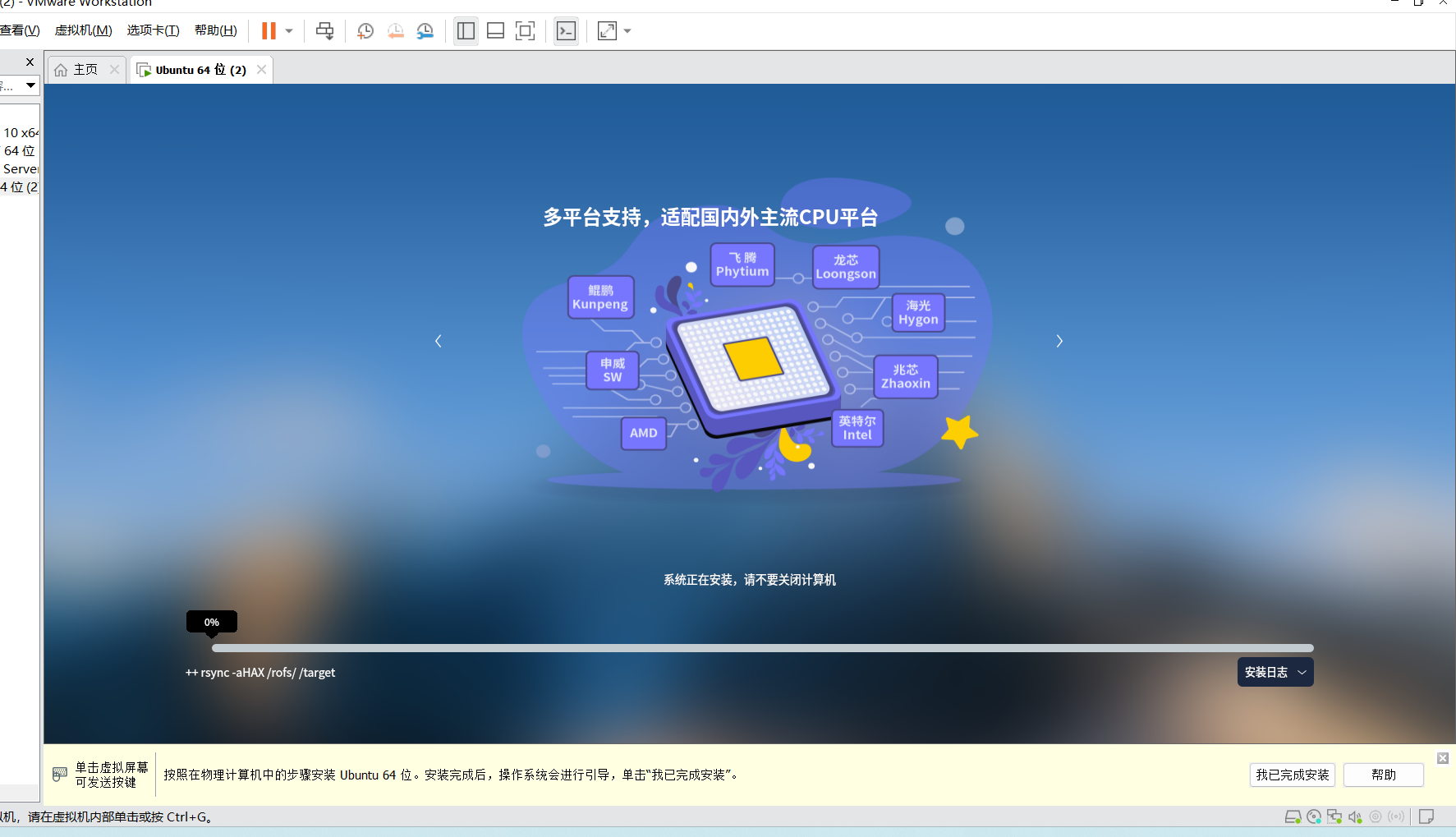
Task: Click the stretch guest display icon
Action: (x=607, y=31)
